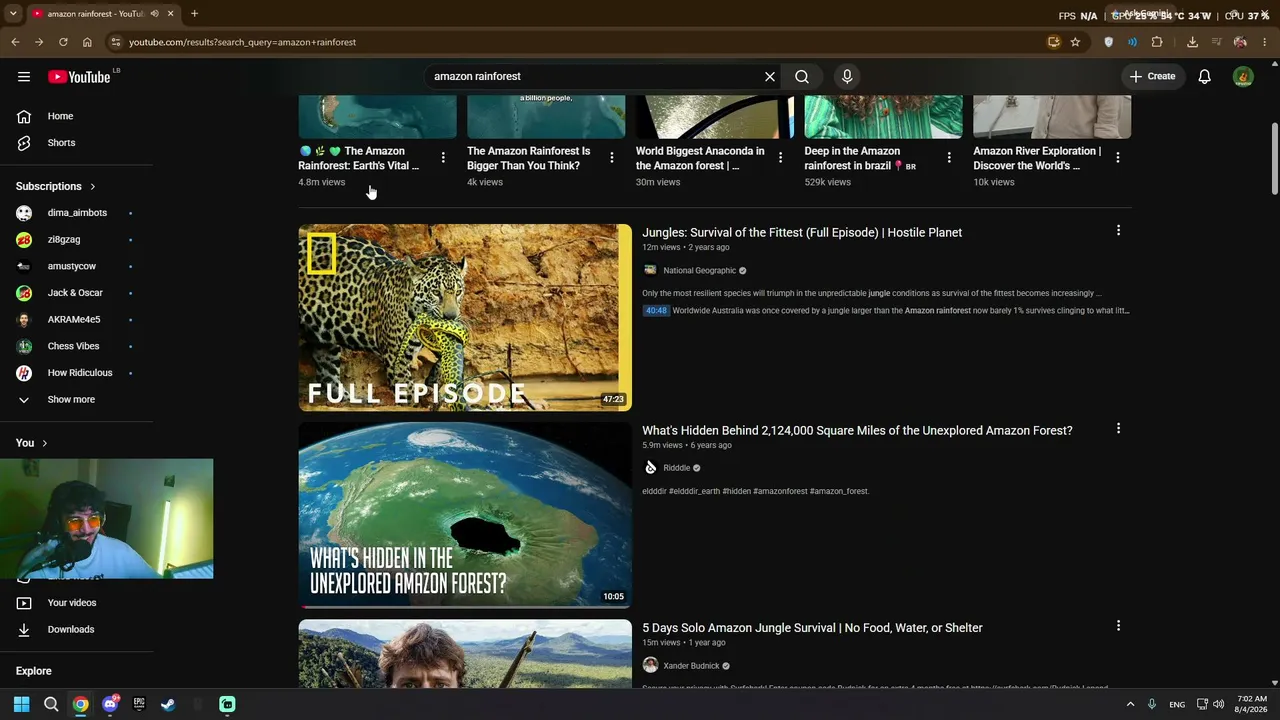The width and height of the screenshot is (1280, 720).
Task: Visit the National Geographic channel link
Action: click(699, 271)
